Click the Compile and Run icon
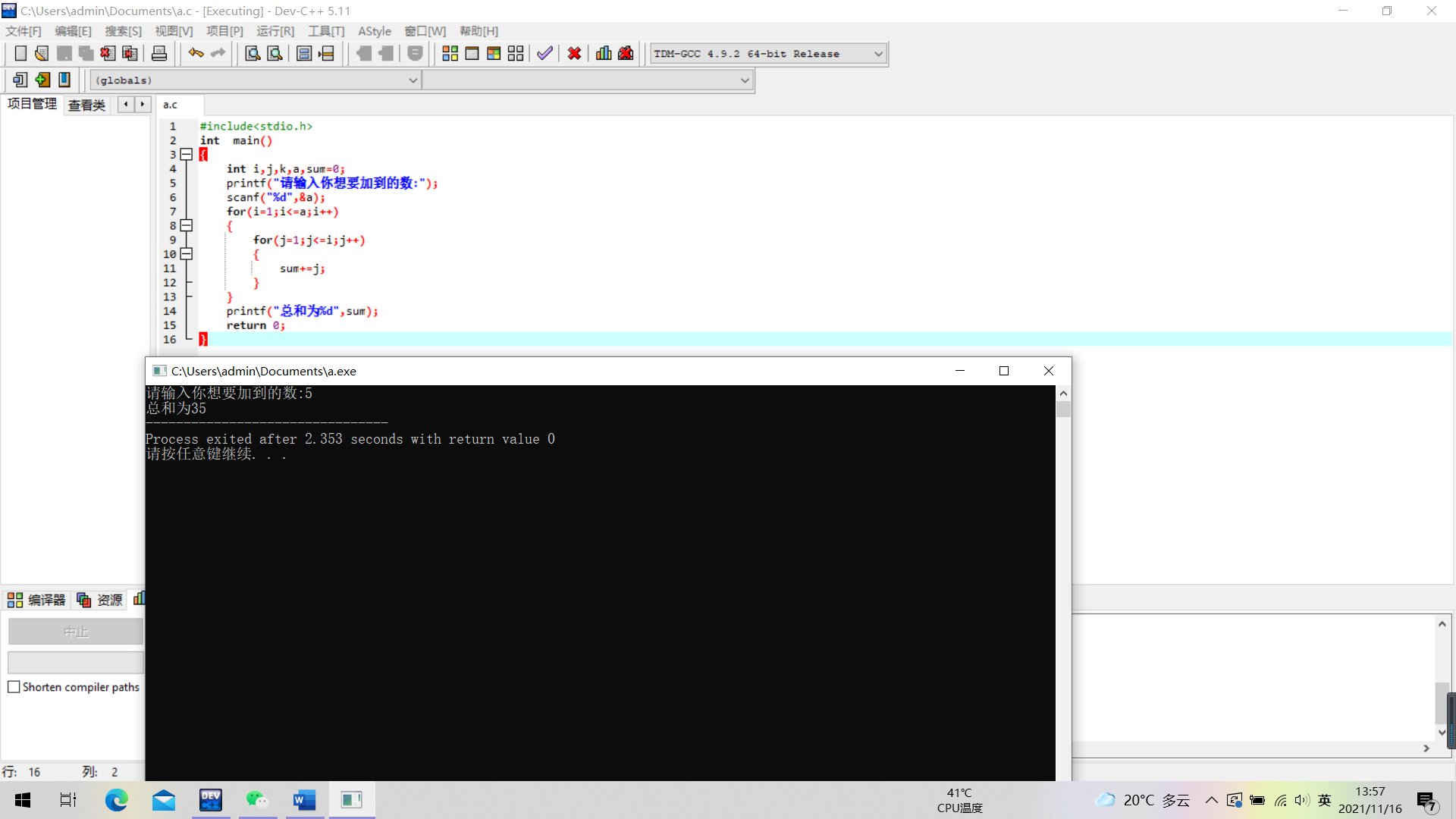 point(494,53)
